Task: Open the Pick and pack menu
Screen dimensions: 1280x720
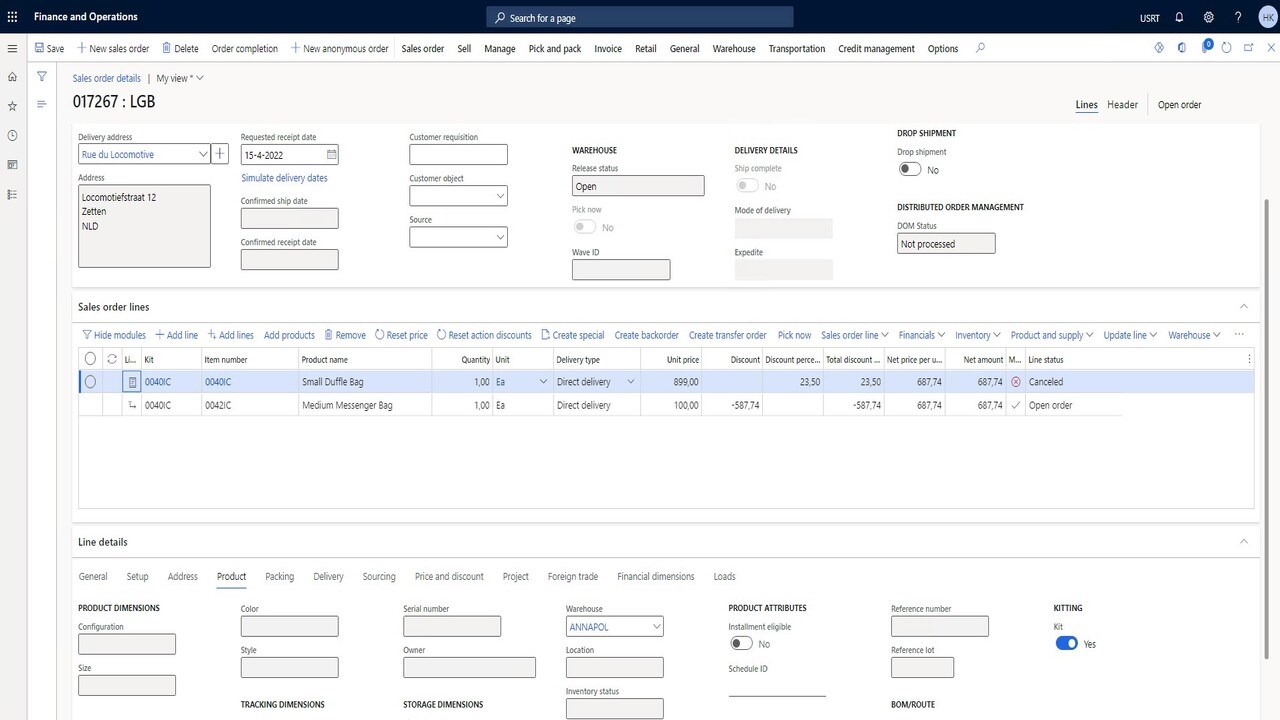Action: (555, 48)
